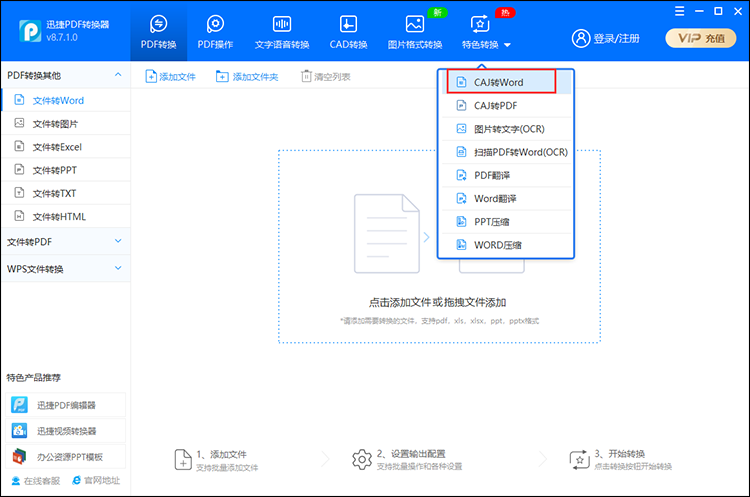
Task: Open the hamburger main menu icon
Action: [679, 11]
